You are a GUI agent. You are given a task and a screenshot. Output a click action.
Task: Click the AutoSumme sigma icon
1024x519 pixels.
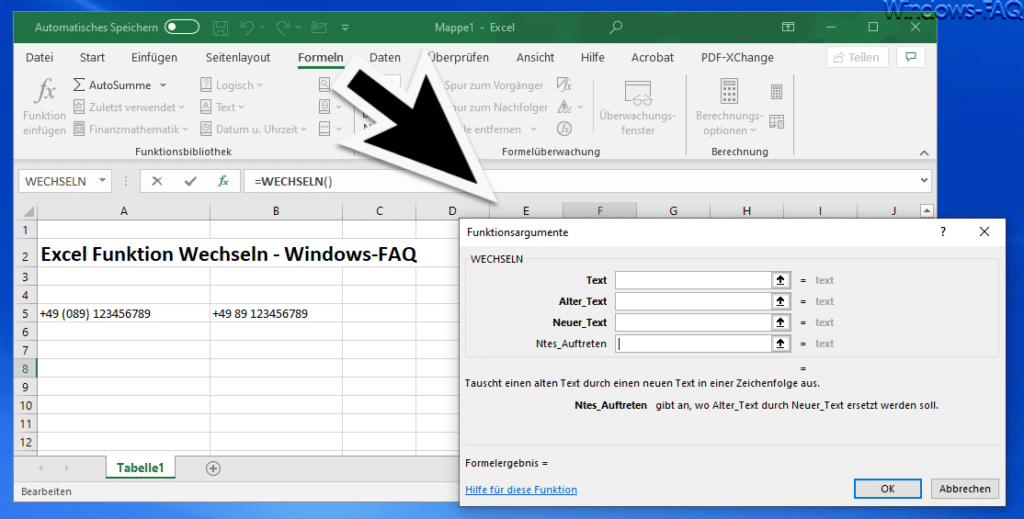(x=79, y=85)
